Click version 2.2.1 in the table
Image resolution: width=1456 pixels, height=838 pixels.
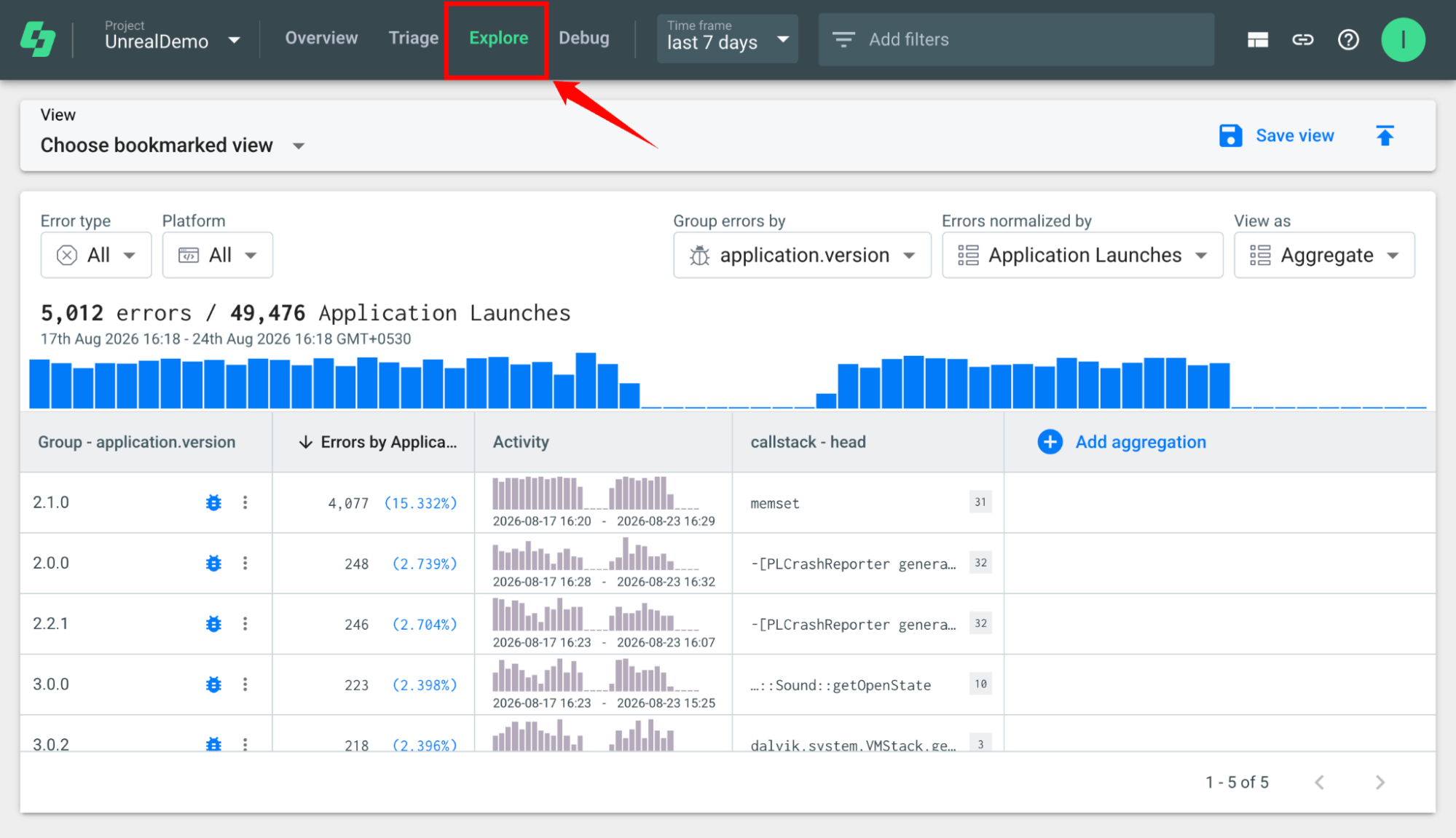point(51,624)
